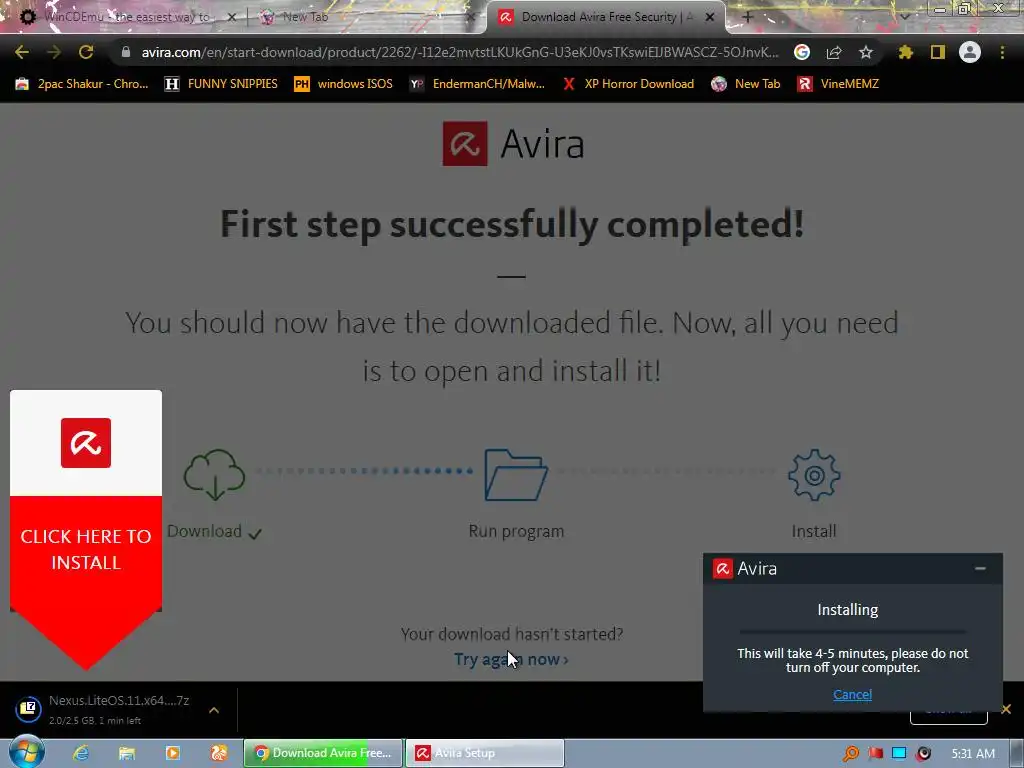Toggle the Chrome side panel icon
The image size is (1024, 768).
coord(938,52)
